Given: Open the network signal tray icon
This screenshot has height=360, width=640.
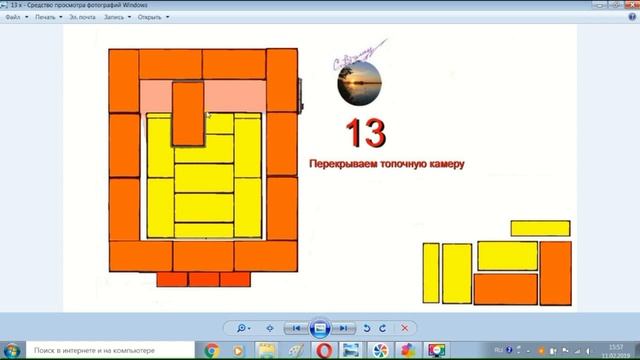Looking at the screenshot, I should 577,351.
